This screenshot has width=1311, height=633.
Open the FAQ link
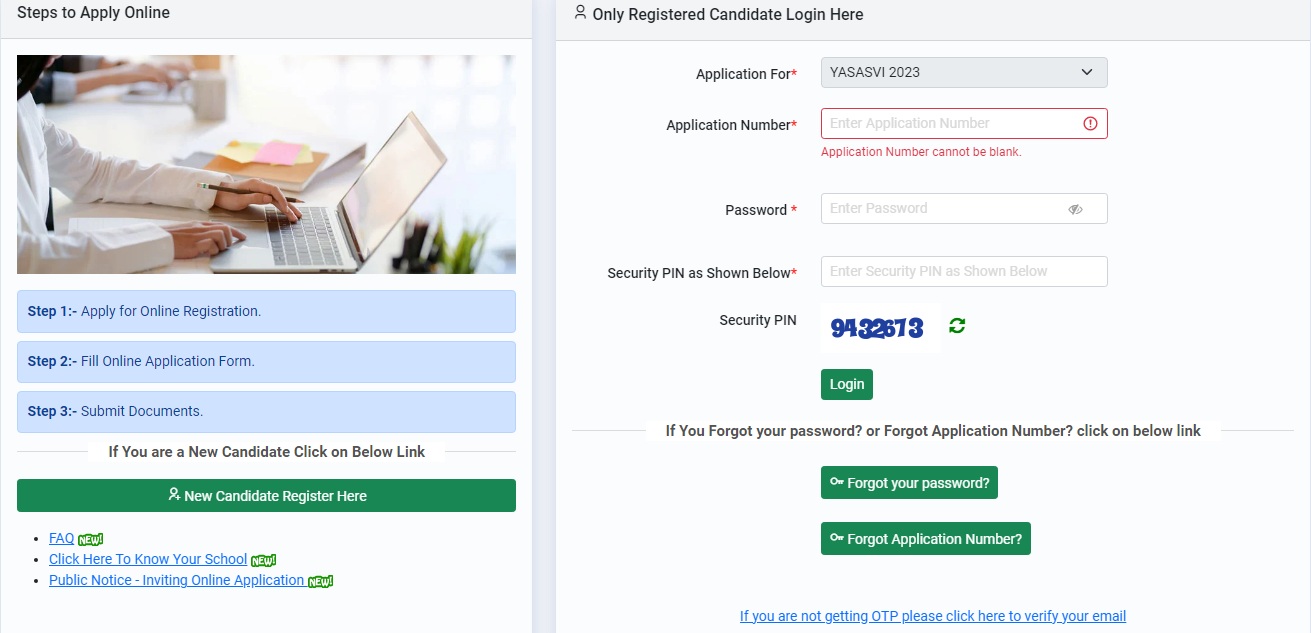tap(60, 537)
